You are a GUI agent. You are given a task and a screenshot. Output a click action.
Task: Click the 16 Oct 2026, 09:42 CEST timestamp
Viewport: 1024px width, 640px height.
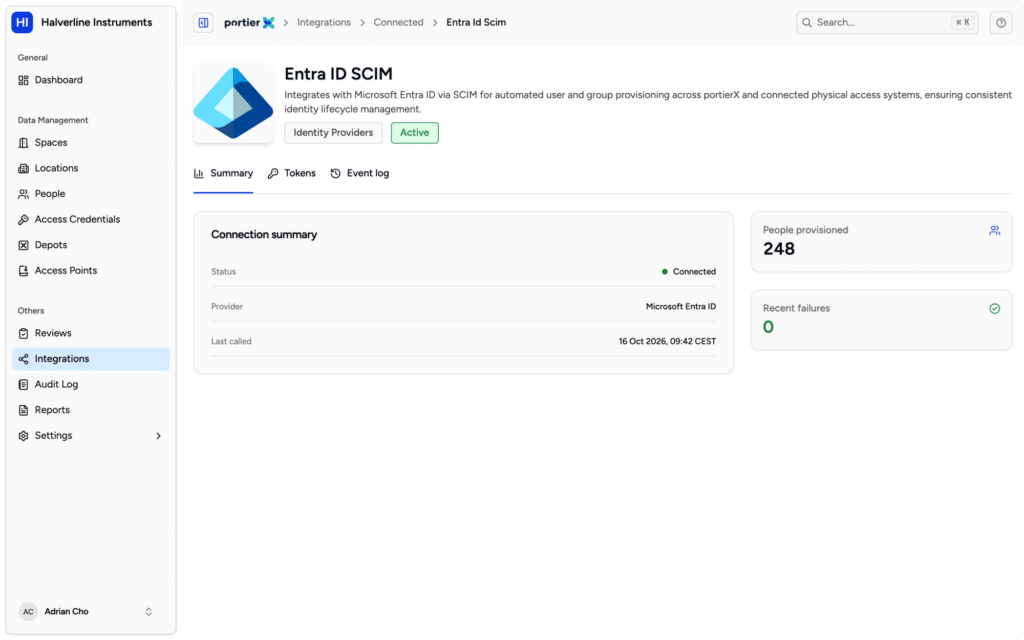(x=667, y=342)
